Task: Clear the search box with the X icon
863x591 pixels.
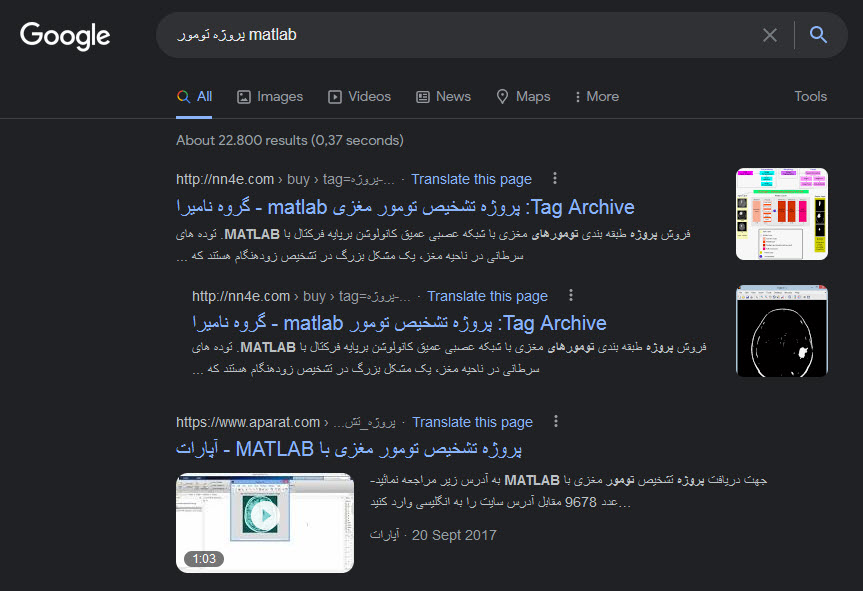Action: click(769, 35)
